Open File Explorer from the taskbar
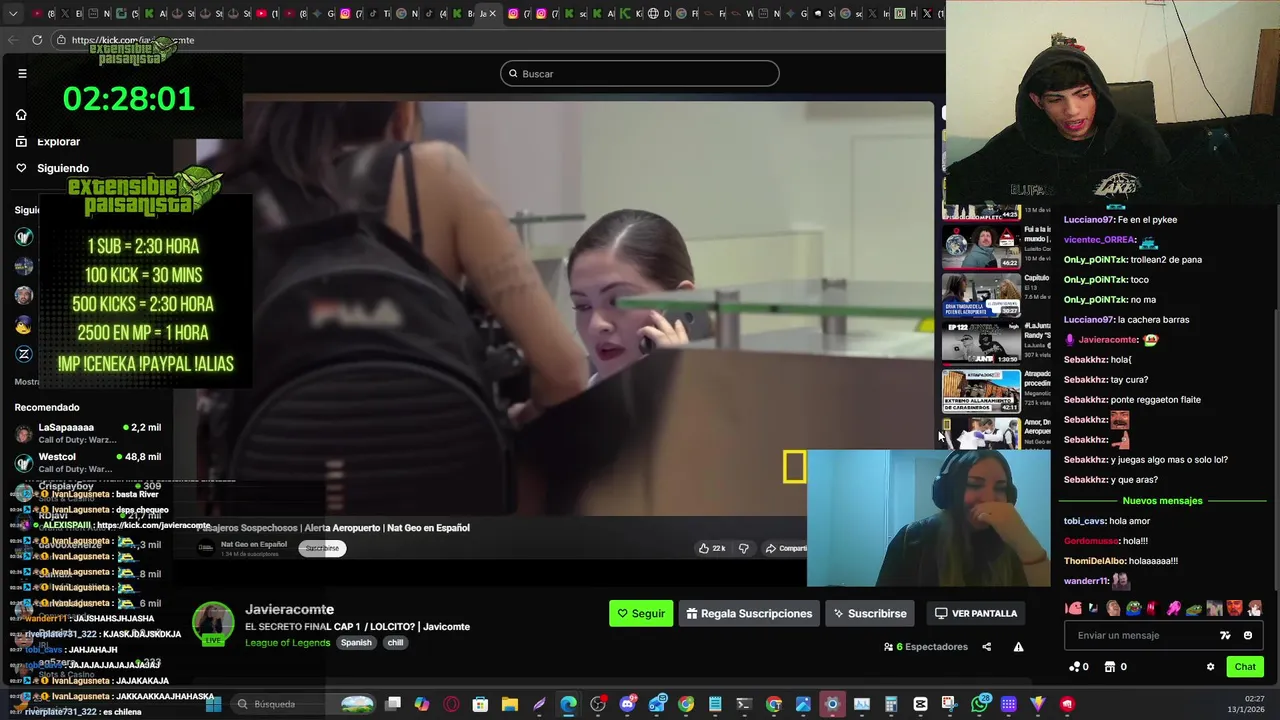The height and width of the screenshot is (720, 1280). 509,704
